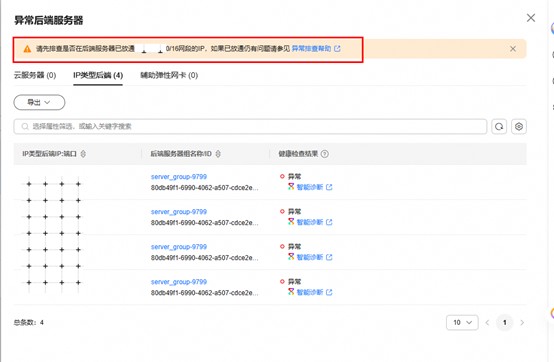The image size is (554, 362).
Task: Click external link icon after second row's 智能诊断
Action: pyautogui.click(x=329, y=222)
